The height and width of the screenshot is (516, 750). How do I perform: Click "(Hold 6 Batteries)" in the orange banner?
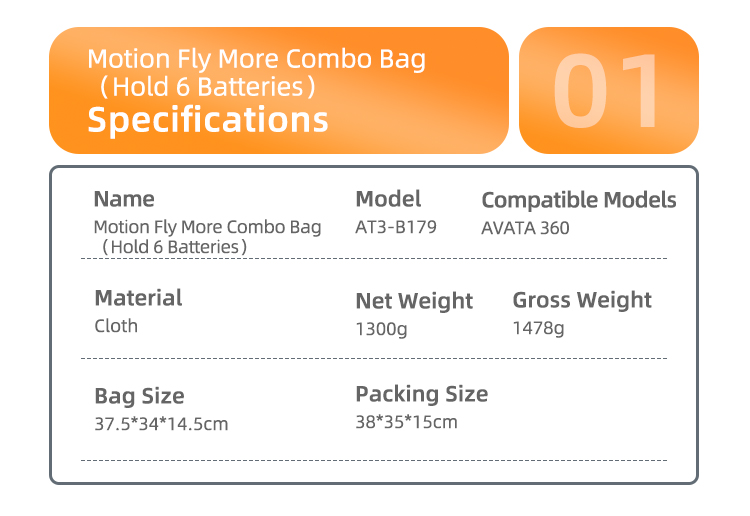(208, 87)
